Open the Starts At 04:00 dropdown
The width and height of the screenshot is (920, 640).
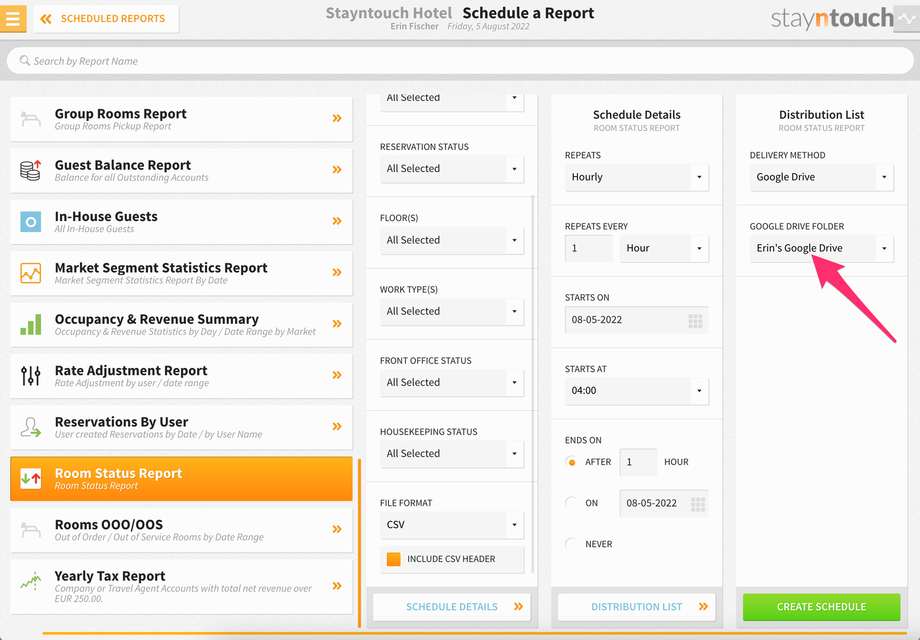pos(637,391)
